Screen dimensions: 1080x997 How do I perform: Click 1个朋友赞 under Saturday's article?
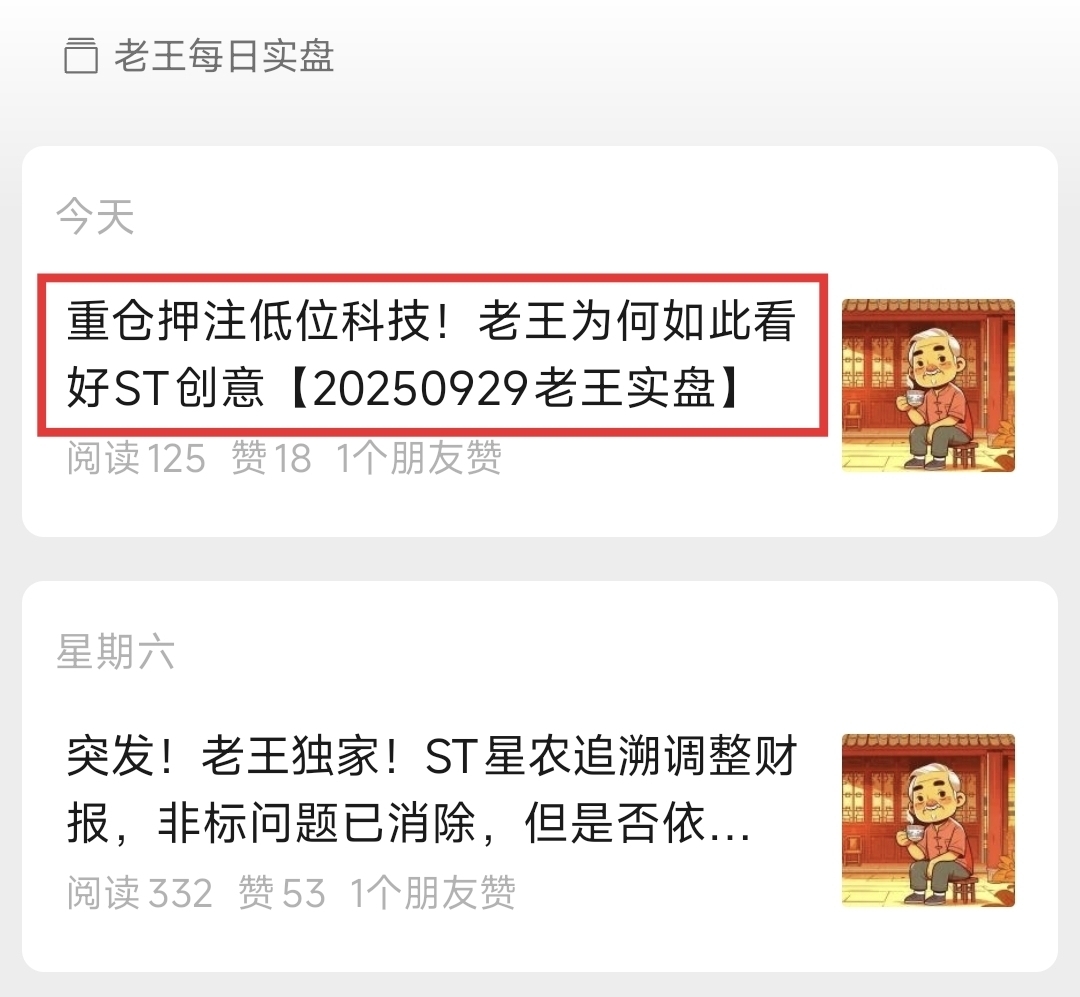point(433,892)
